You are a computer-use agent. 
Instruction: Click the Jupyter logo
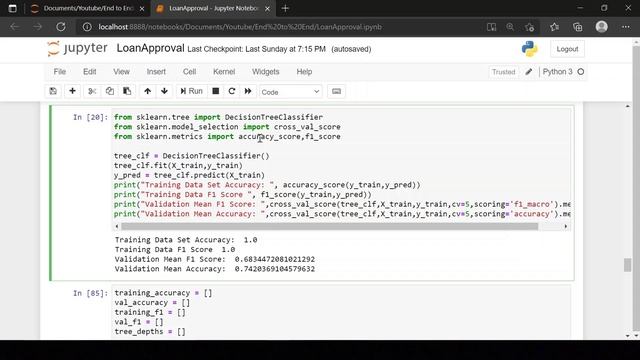tap(77, 49)
